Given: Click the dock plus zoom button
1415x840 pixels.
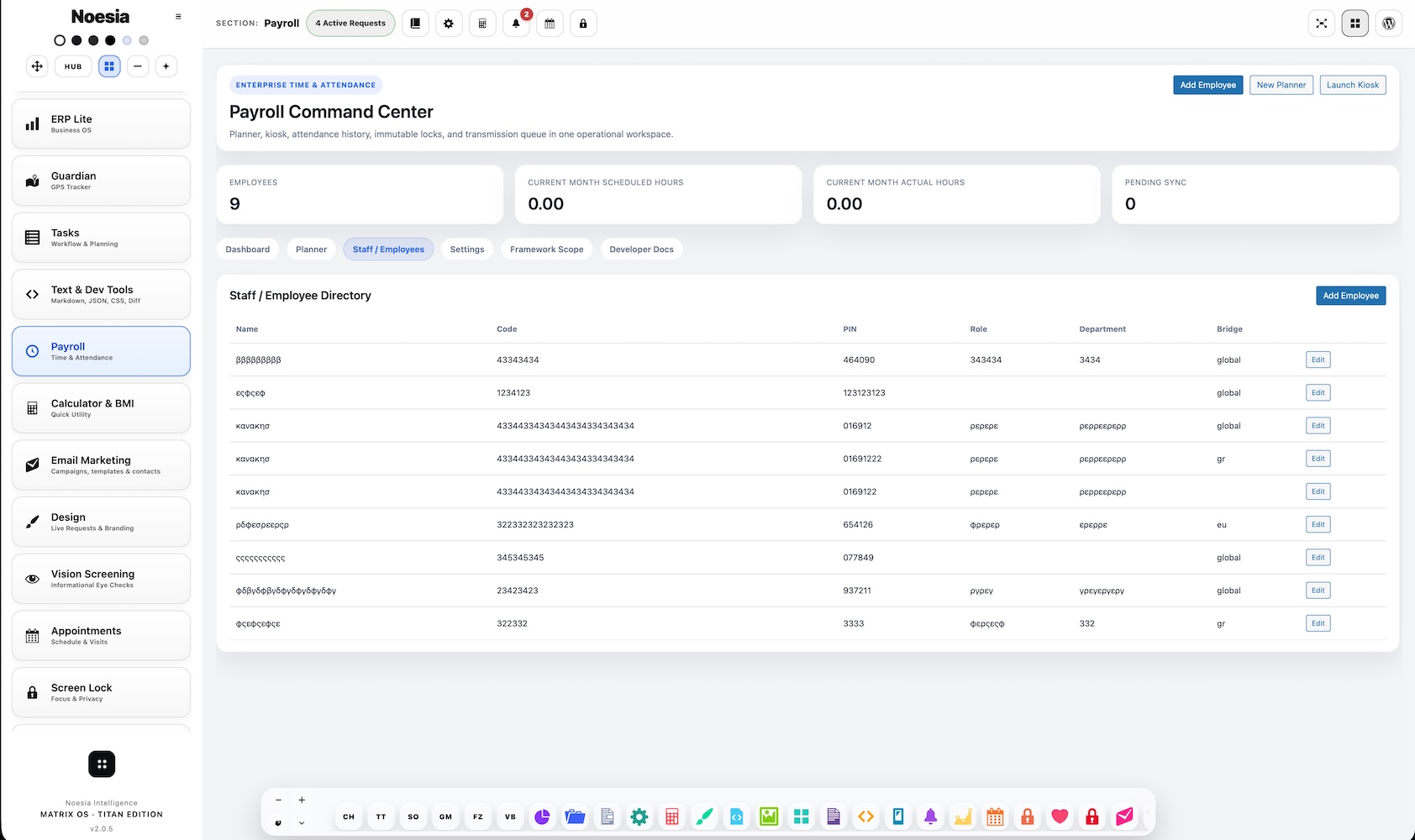Looking at the screenshot, I should [302, 801].
